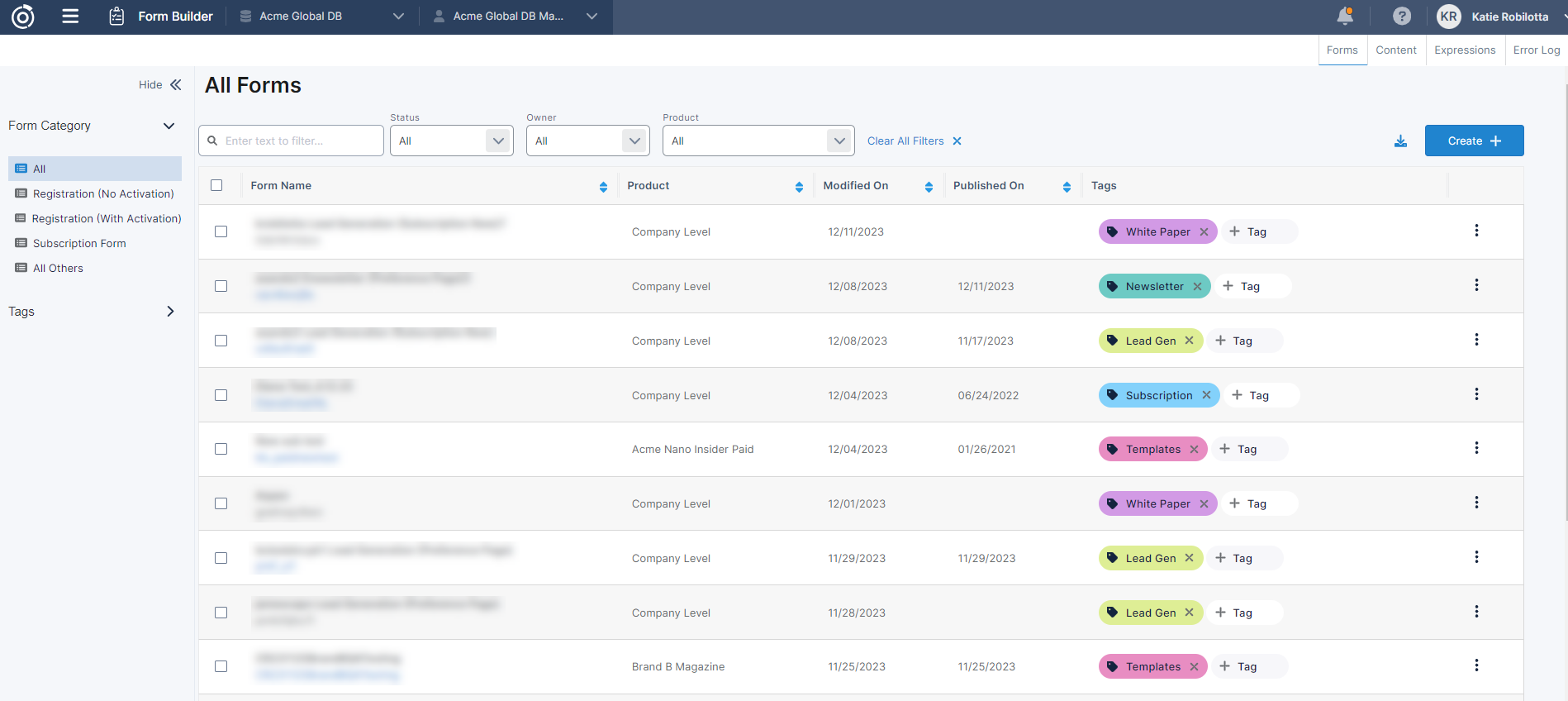Click the download forms icon

tap(1400, 141)
